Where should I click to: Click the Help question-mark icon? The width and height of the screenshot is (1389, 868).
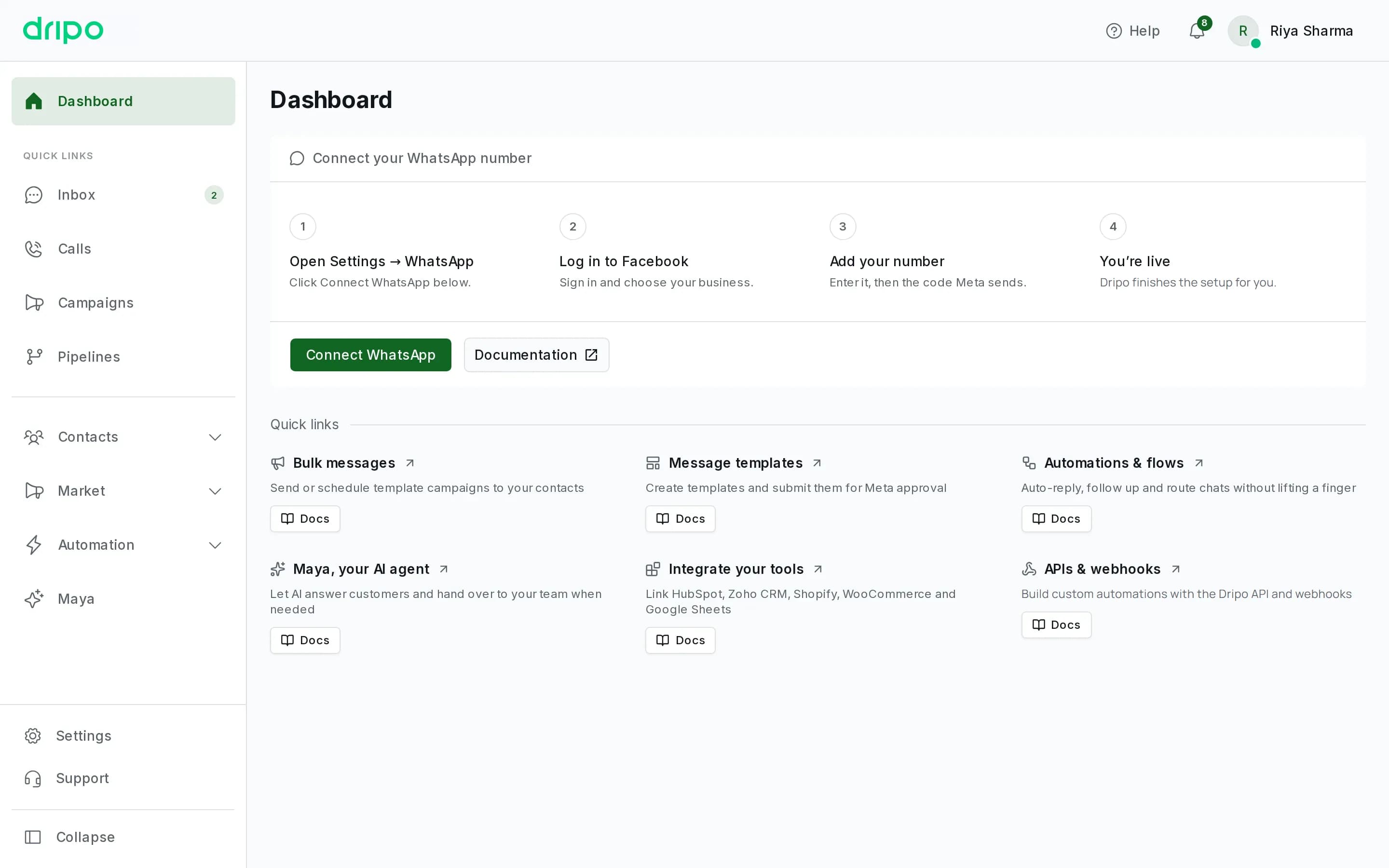click(1114, 31)
